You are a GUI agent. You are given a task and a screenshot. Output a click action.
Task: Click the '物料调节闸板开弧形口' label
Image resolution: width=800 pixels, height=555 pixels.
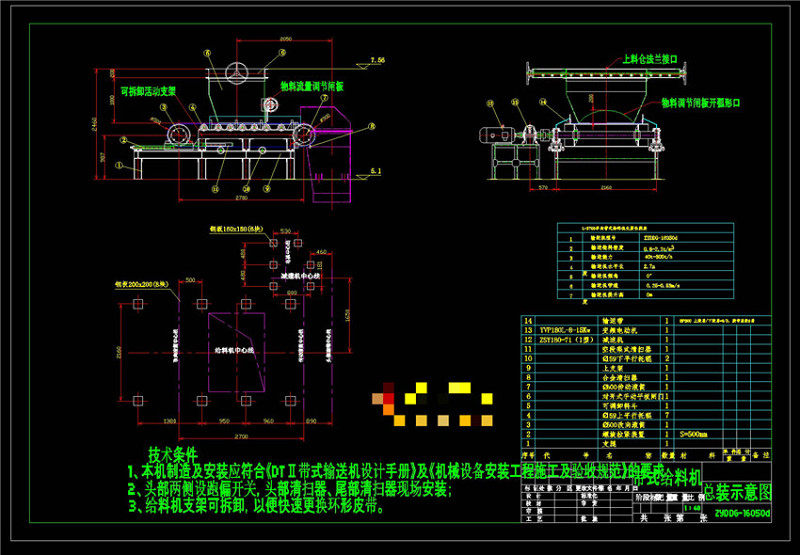(701, 103)
